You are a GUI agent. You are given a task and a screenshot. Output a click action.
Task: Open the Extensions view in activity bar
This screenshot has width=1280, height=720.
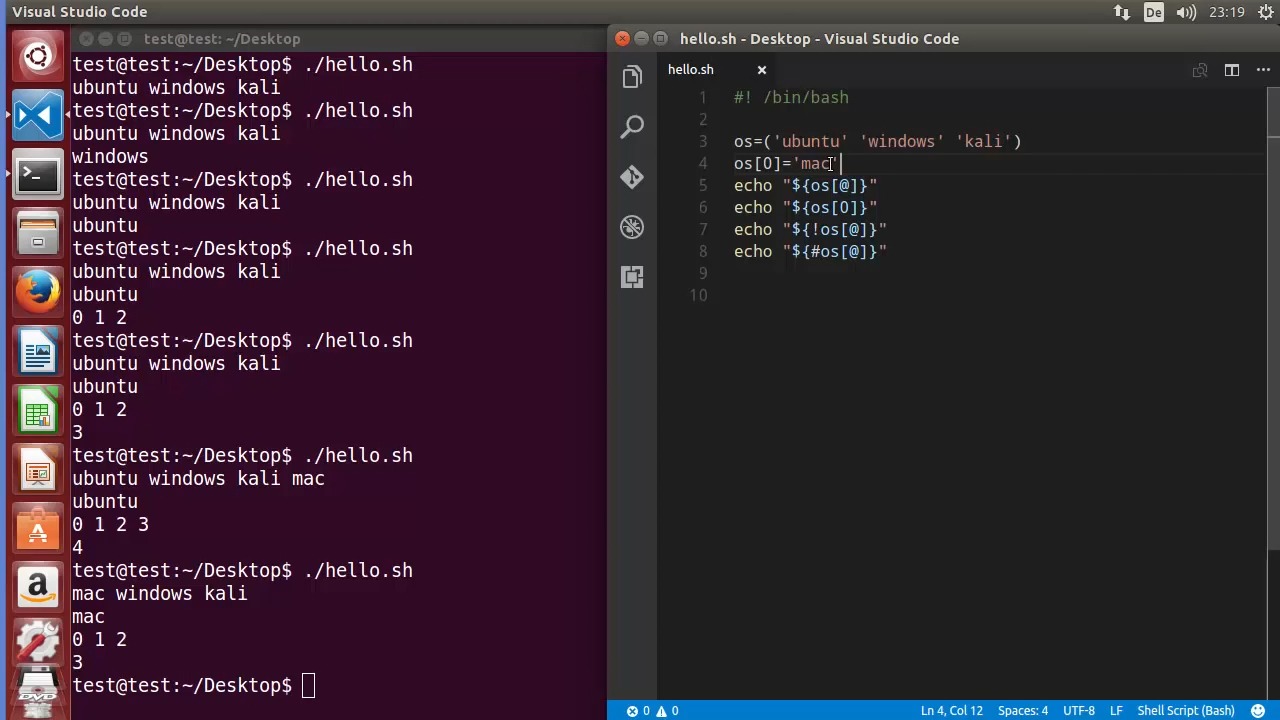click(x=632, y=277)
